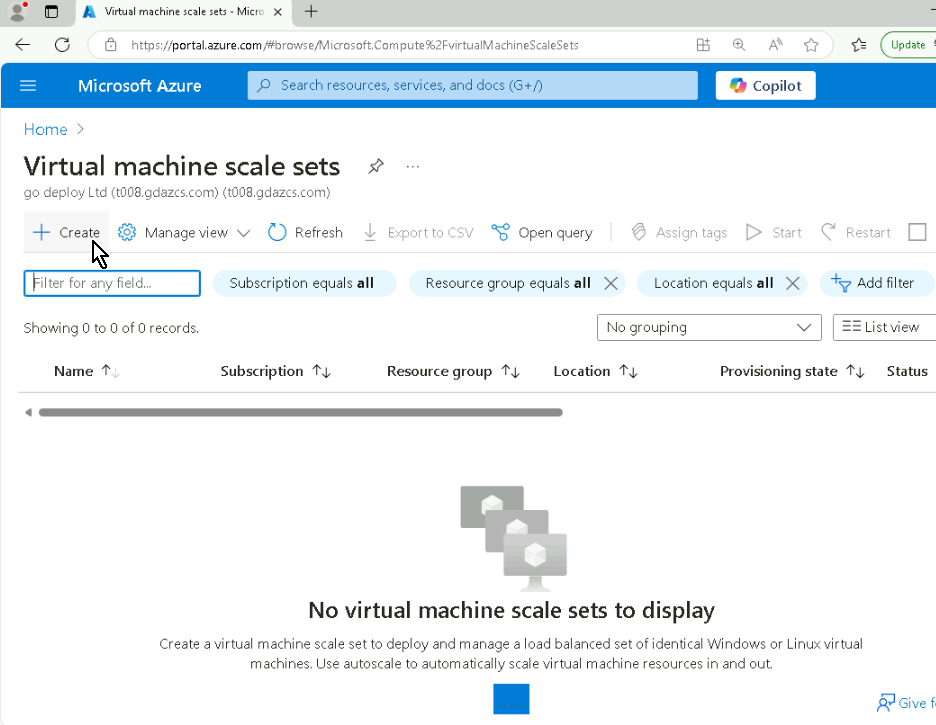Open the browser favorites list
This screenshot has width=936, height=725.
point(858,45)
